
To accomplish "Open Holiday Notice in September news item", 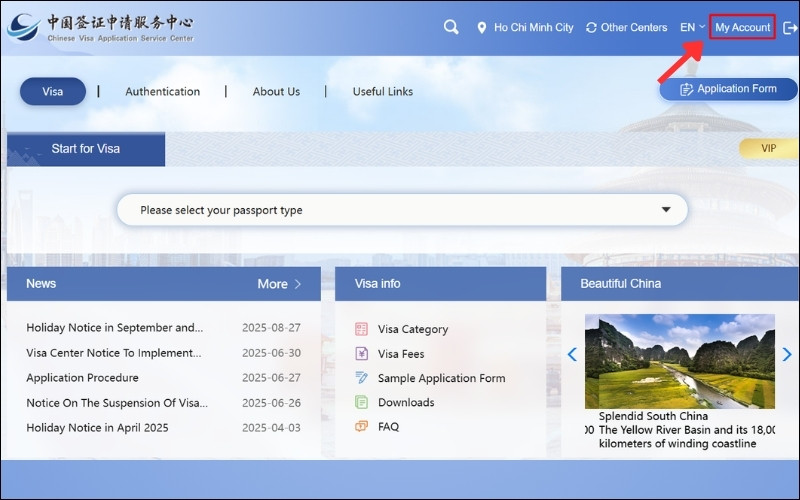I will (115, 328).
